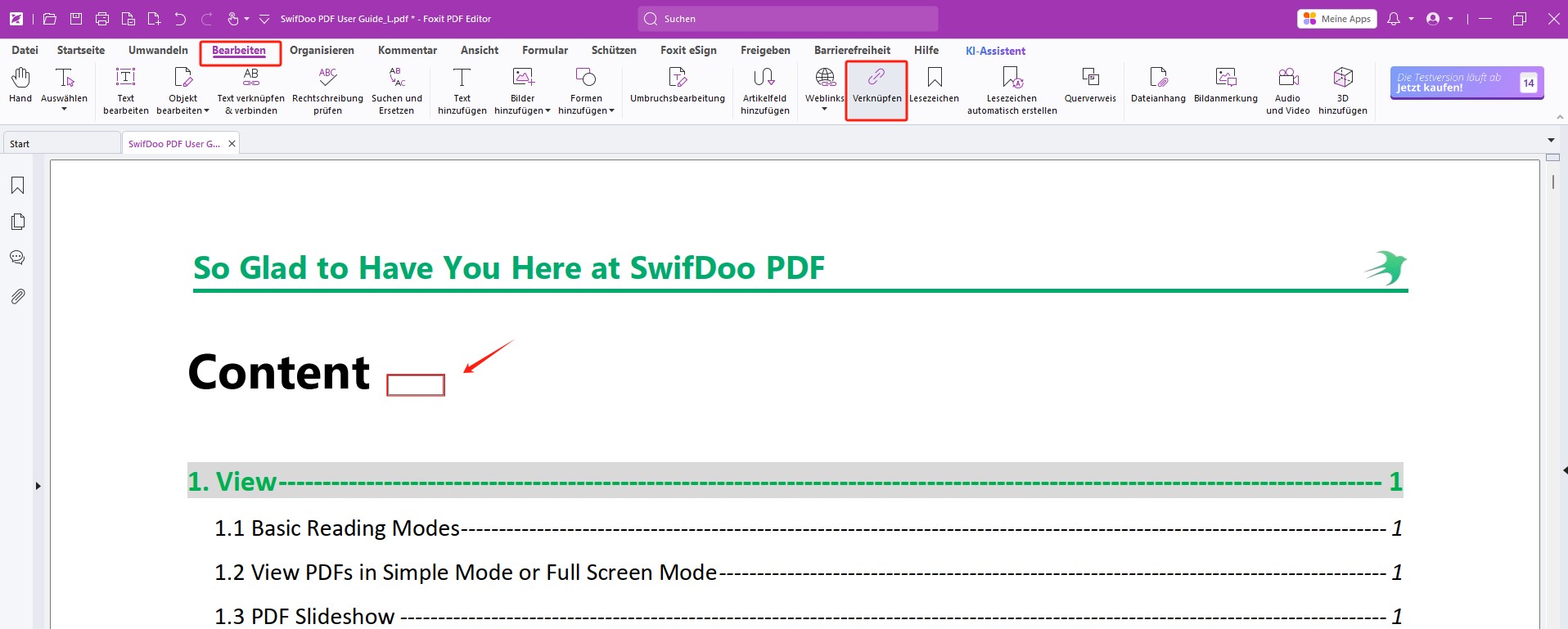This screenshot has width=1568, height=629.
Task: Click the Lesezeichen ribbon button
Action: pyautogui.click(x=934, y=85)
